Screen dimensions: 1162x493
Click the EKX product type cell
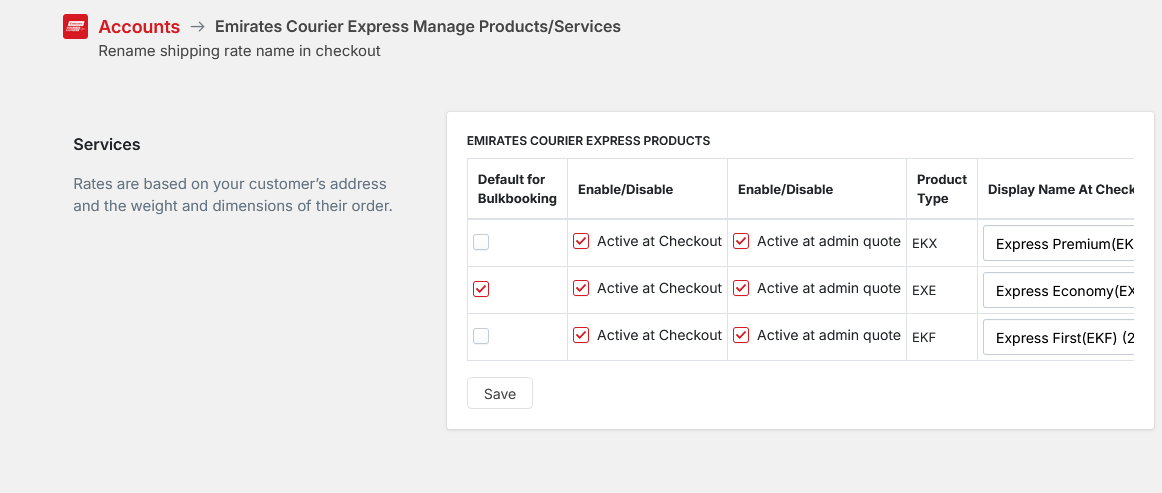tap(925, 242)
